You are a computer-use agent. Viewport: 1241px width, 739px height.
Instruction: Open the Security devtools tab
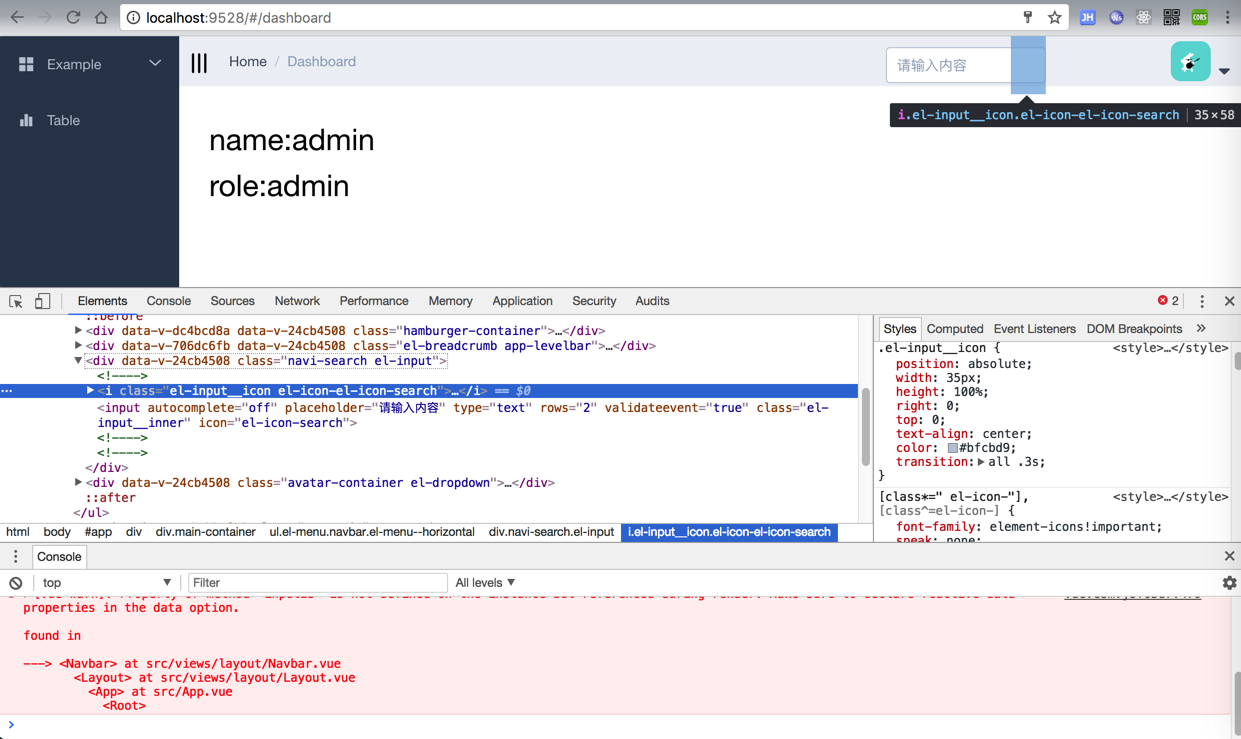coord(594,301)
